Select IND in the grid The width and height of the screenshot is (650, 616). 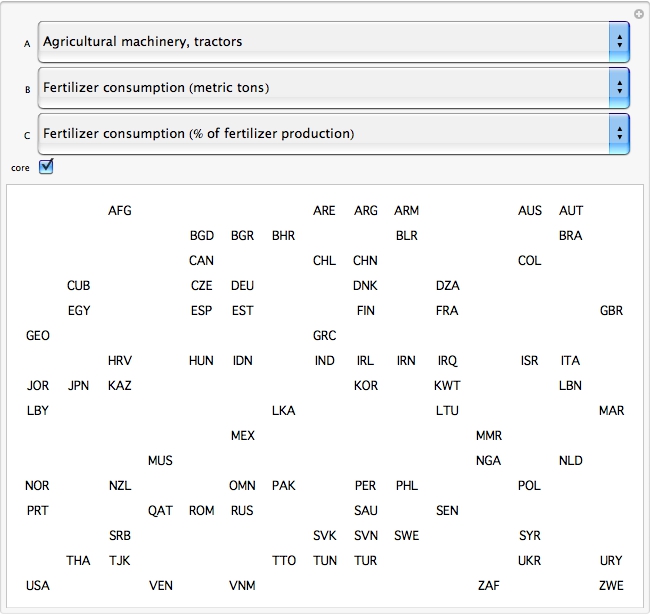click(x=325, y=361)
